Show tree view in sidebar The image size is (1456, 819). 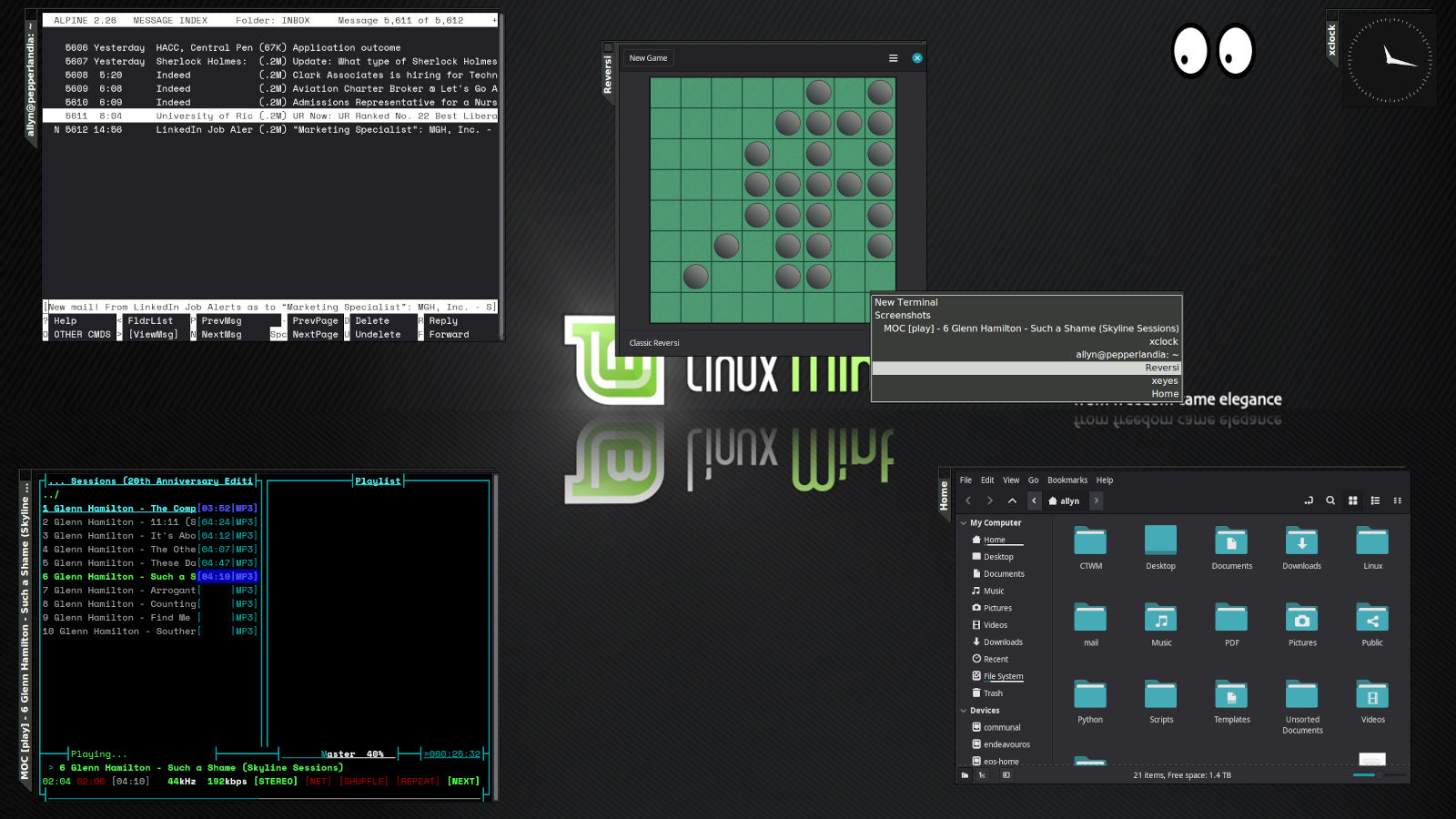coord(982,775)
